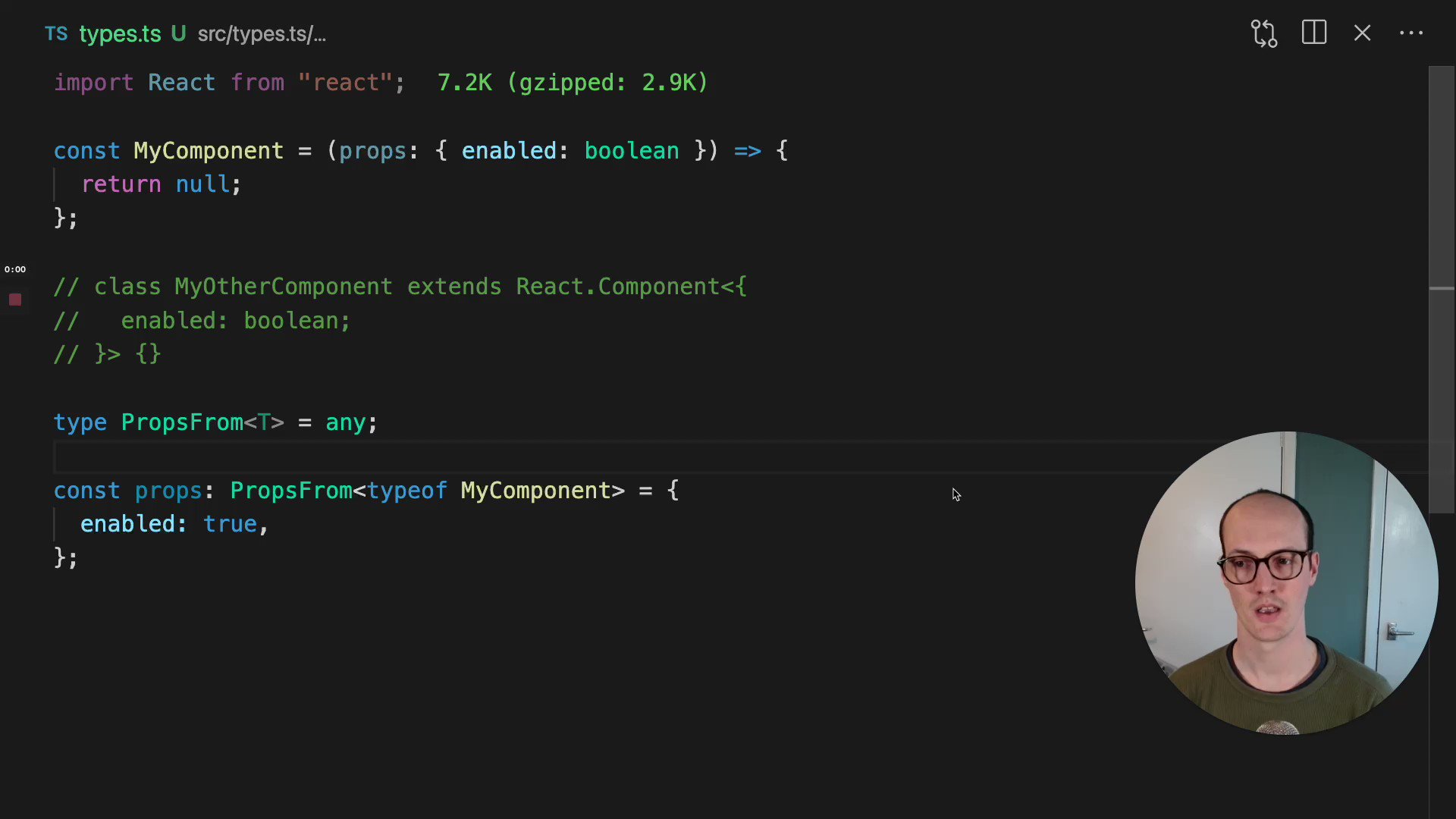Screen dimensions: 1456x819
Task: Click the import React from "react" line
Action: (227, 83)
